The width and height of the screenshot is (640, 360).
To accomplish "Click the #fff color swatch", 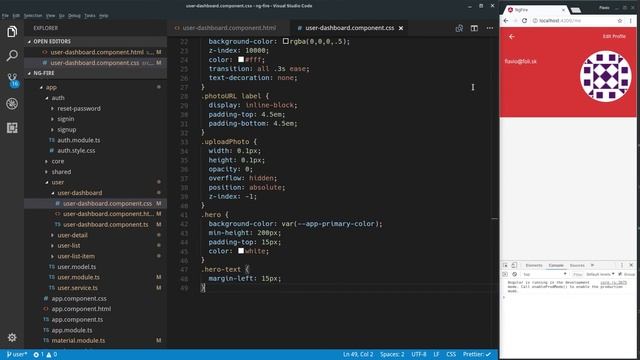I will click(241, 60).
